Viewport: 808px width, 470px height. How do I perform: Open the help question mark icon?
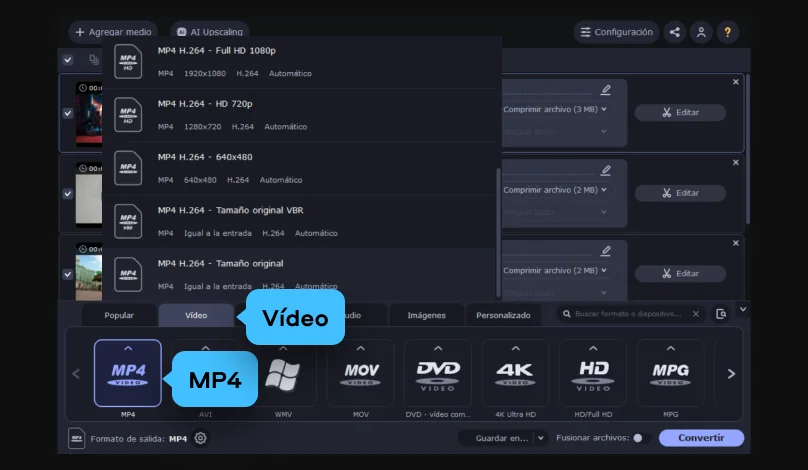click(727, 32)
